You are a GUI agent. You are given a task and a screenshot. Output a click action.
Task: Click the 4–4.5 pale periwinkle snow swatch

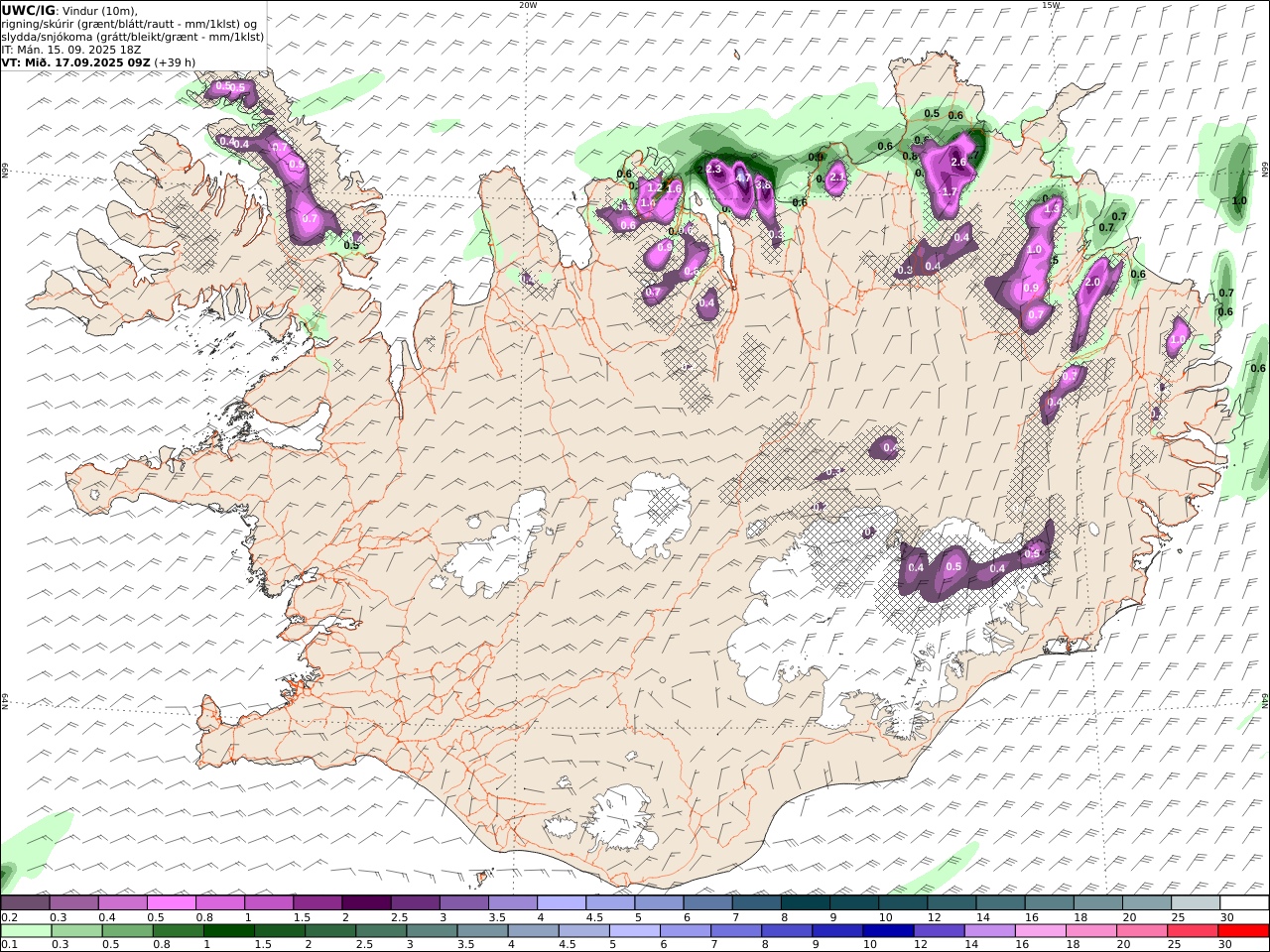(x=561, y=902)
